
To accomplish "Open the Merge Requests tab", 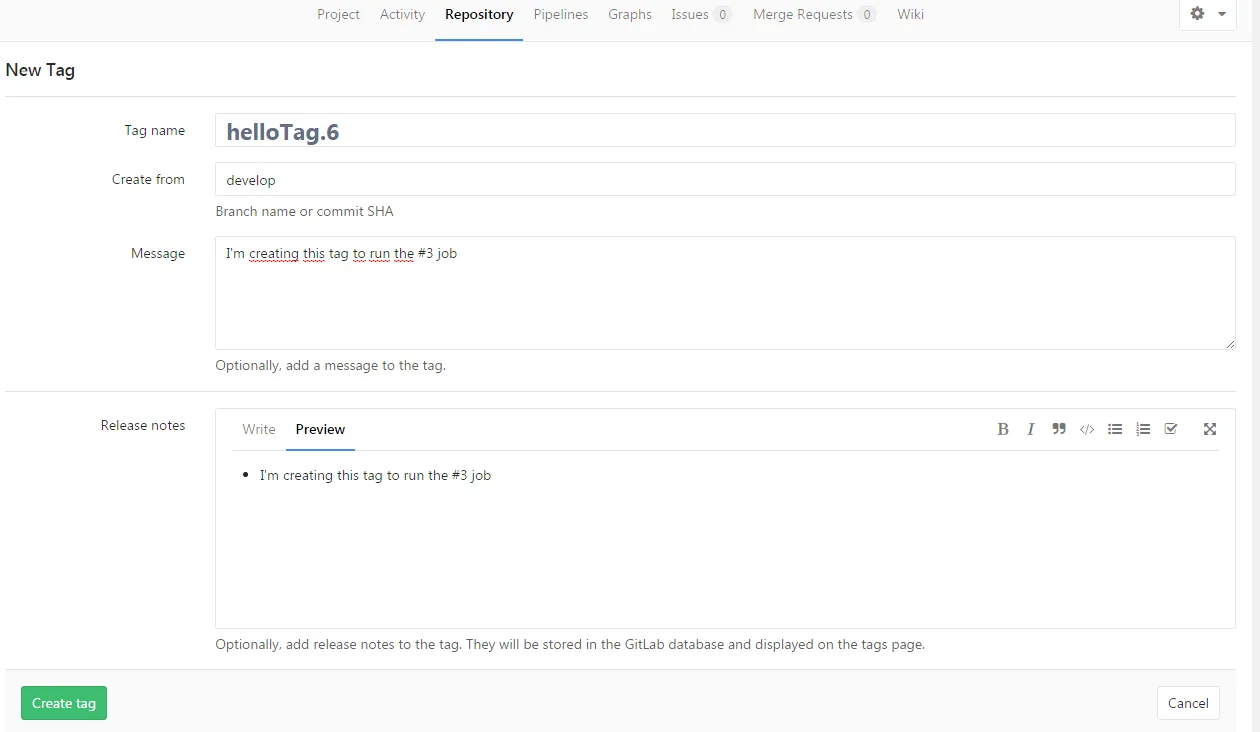I will click(814, 14).
